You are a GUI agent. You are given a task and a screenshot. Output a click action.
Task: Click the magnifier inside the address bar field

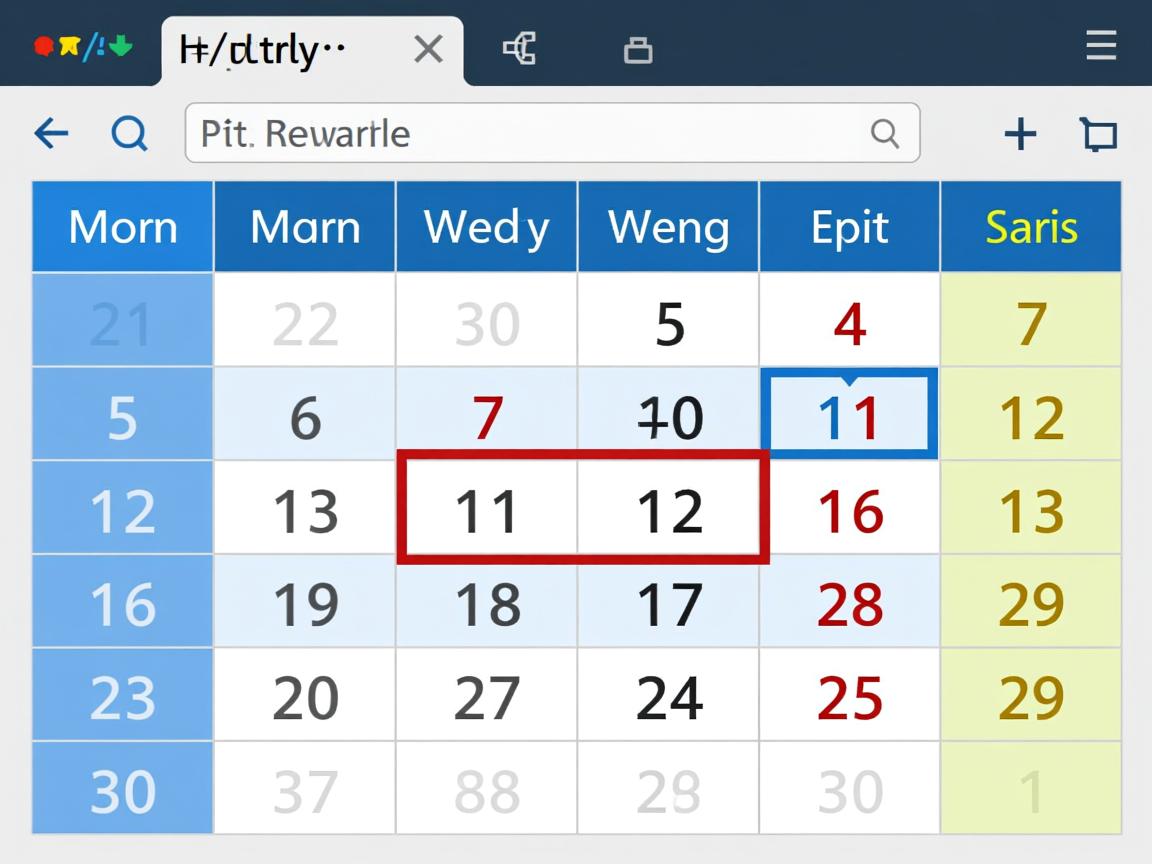coord(886,133)
